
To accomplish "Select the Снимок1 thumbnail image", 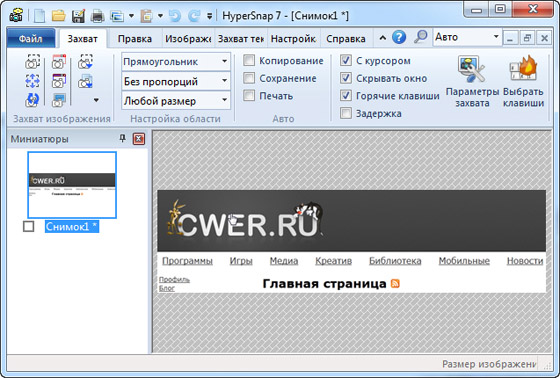I will pos(72,185).
